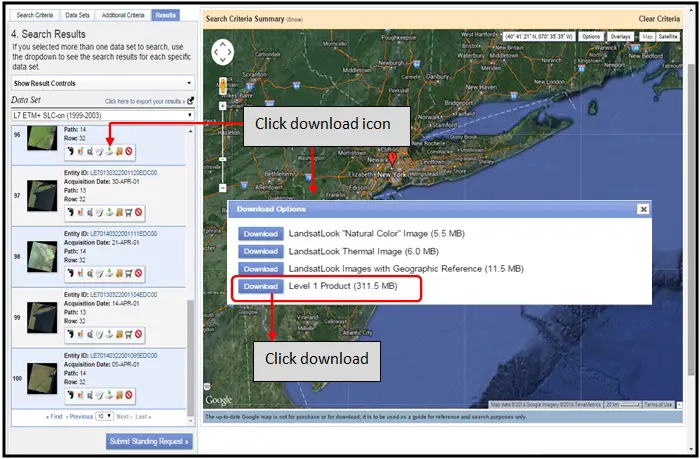
Task: Switch map to Satellite view
Action: coord(668,37)
